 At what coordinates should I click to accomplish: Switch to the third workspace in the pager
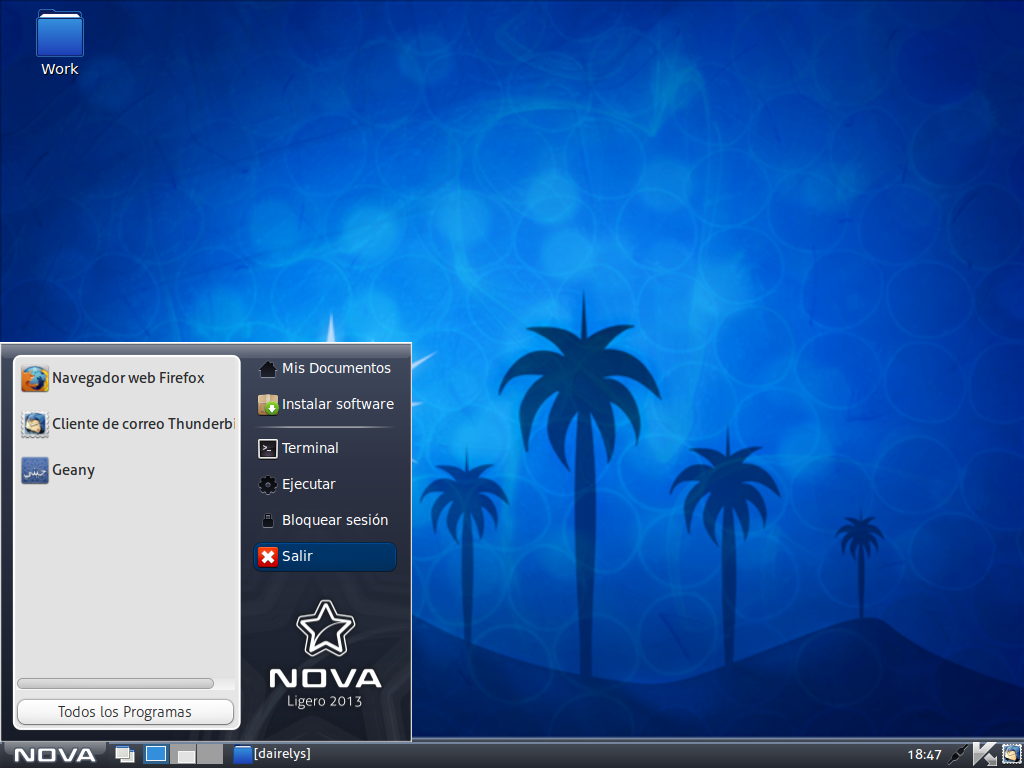210,754
